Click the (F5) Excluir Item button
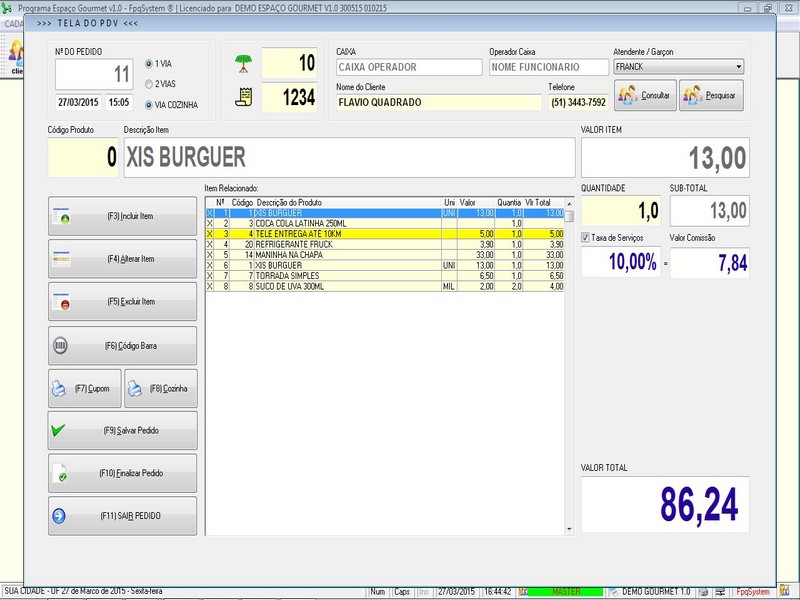 point(122,302)
